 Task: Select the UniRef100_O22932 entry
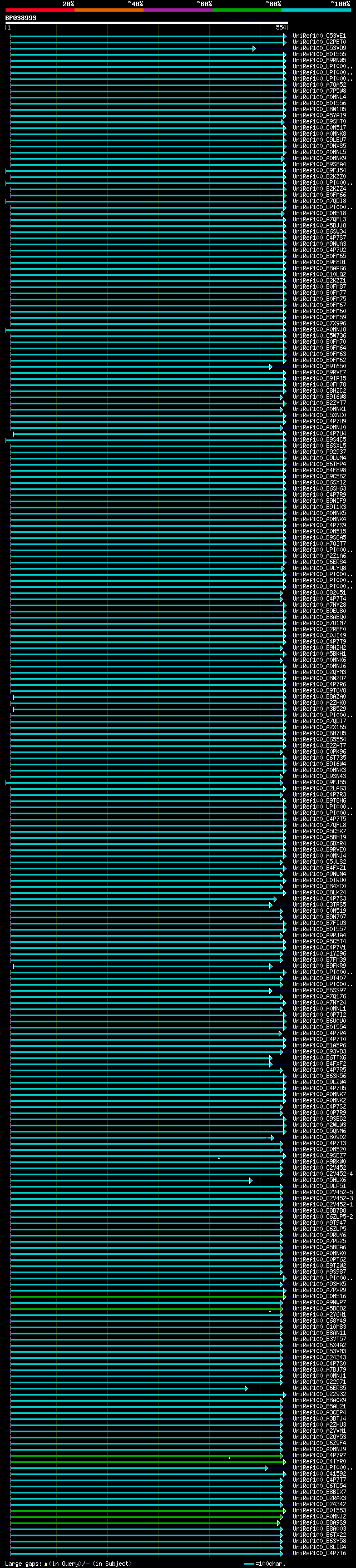(319, 1394)
